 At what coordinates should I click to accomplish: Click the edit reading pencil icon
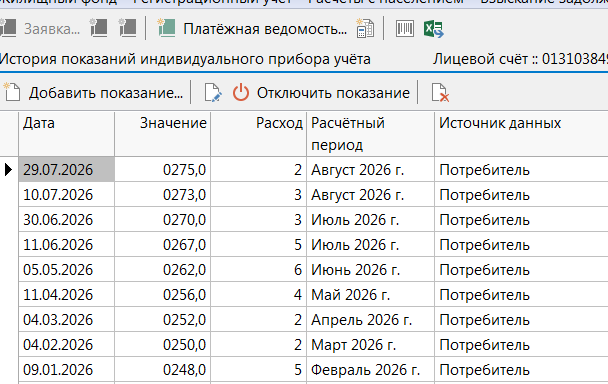pos(213,93)
